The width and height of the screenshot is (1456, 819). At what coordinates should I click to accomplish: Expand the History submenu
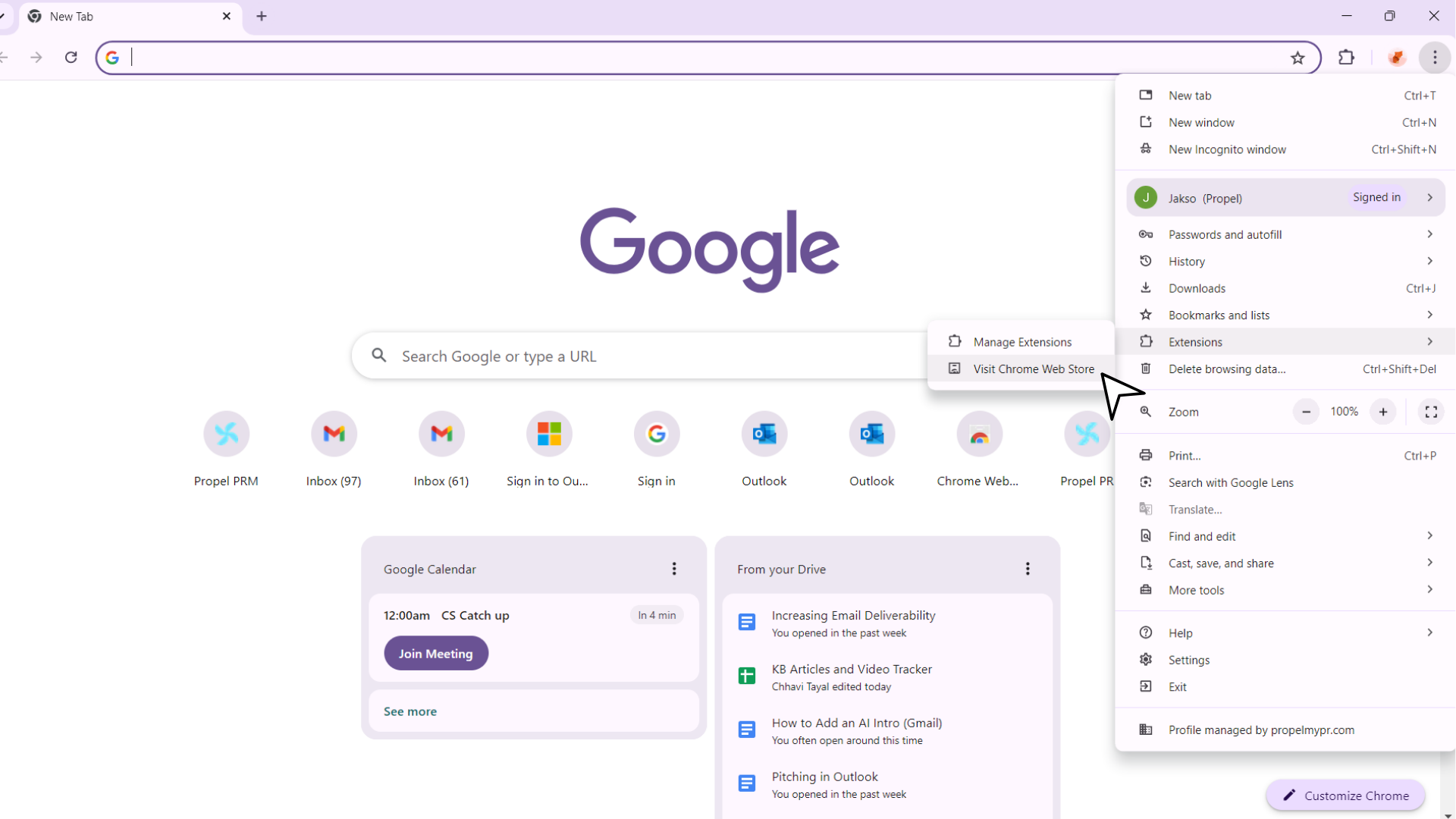pos(1285,262)
